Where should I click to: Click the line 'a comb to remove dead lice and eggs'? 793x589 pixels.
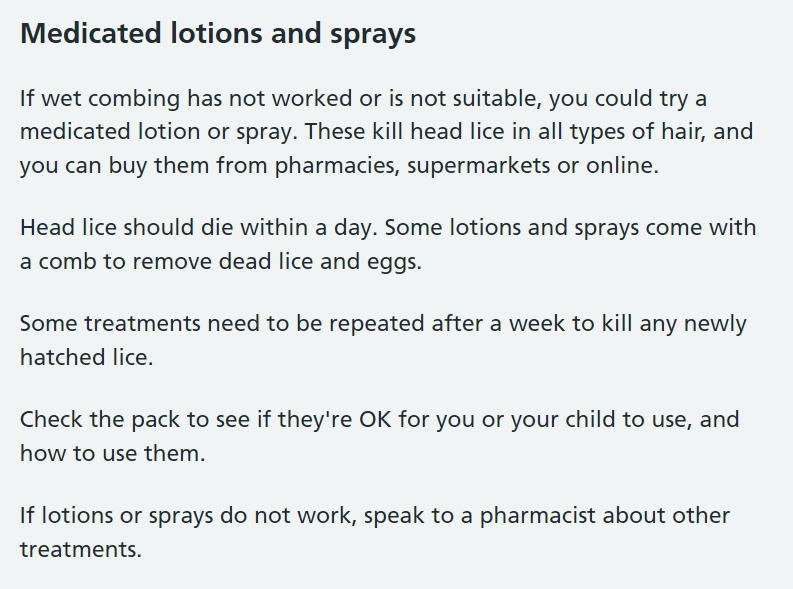(221, 261)
